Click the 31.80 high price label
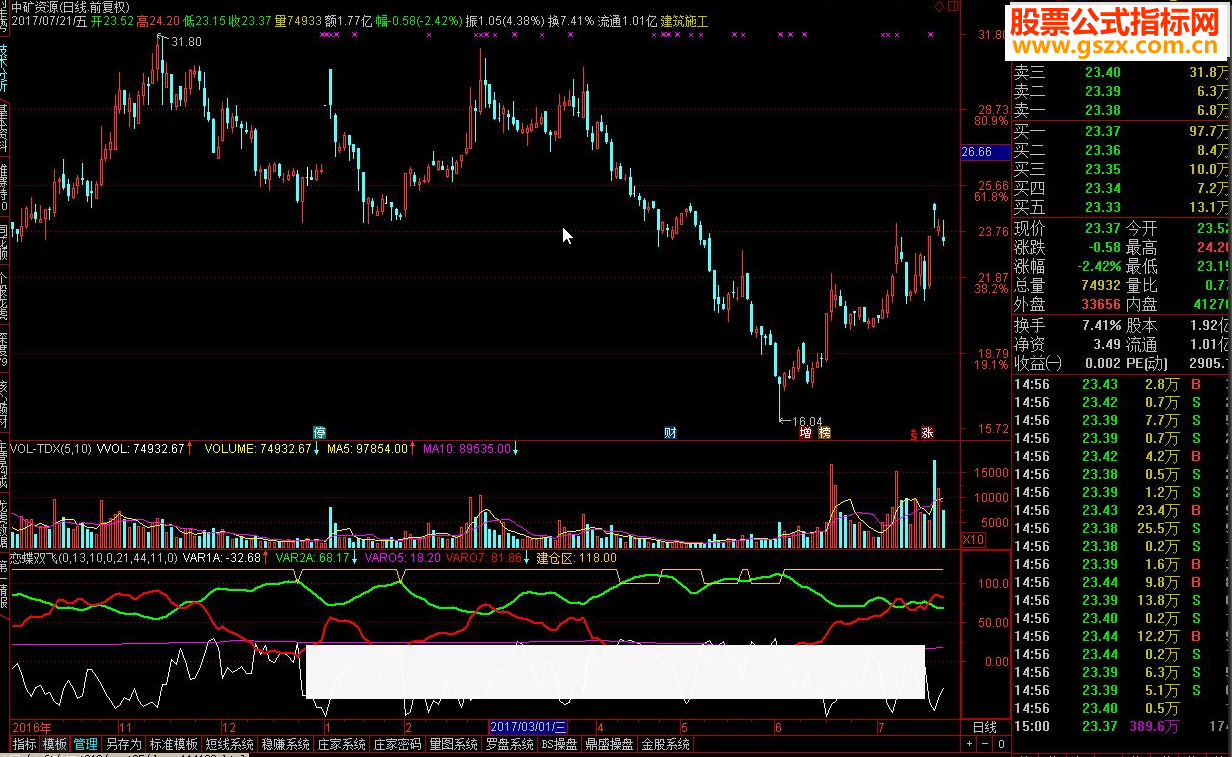This screenshot has width=1232, height=757. pos(186,42)
